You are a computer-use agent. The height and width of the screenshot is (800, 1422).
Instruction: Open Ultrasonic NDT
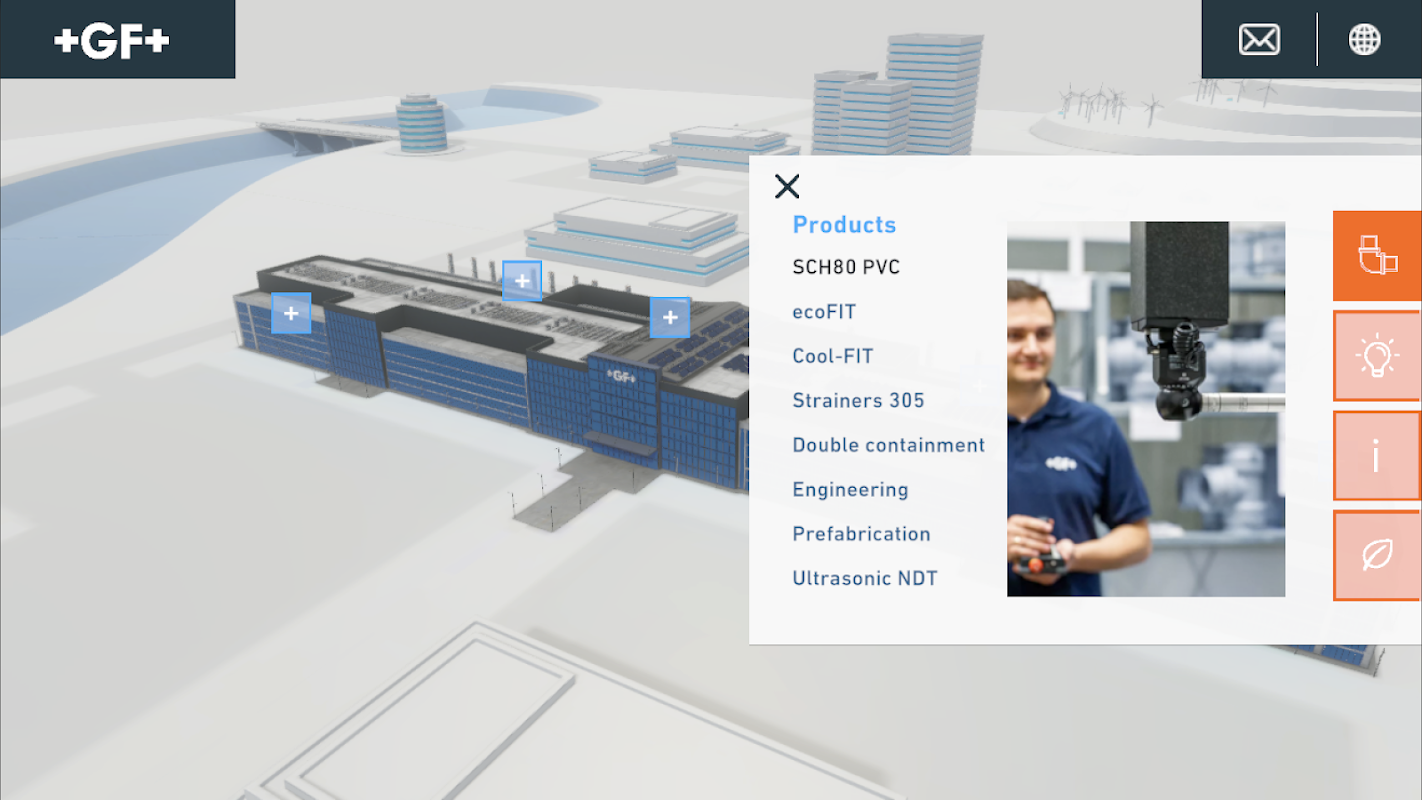click(865, 578)
